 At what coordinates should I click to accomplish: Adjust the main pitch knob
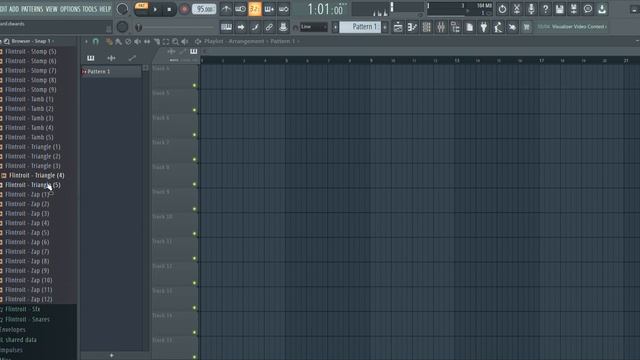[122, 27]
